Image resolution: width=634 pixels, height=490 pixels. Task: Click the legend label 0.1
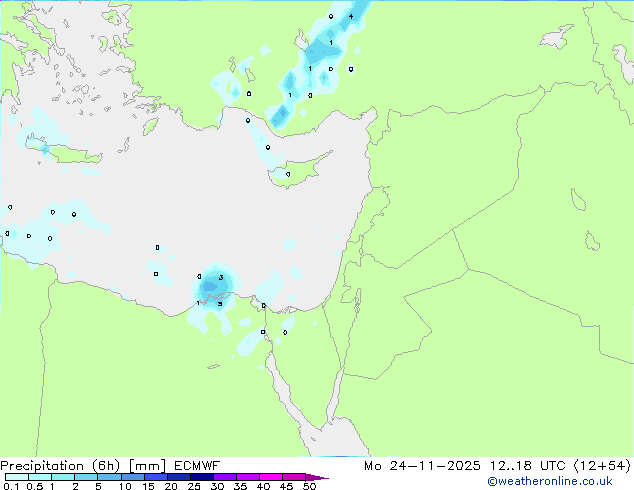(x=11, y=486)
